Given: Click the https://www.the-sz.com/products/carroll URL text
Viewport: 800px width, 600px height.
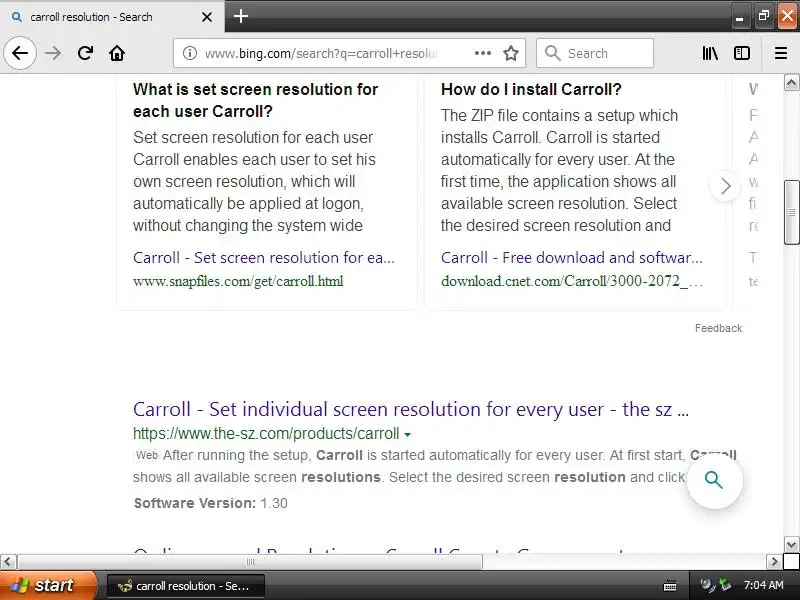Looking at the screenshot, I should 266,434.
